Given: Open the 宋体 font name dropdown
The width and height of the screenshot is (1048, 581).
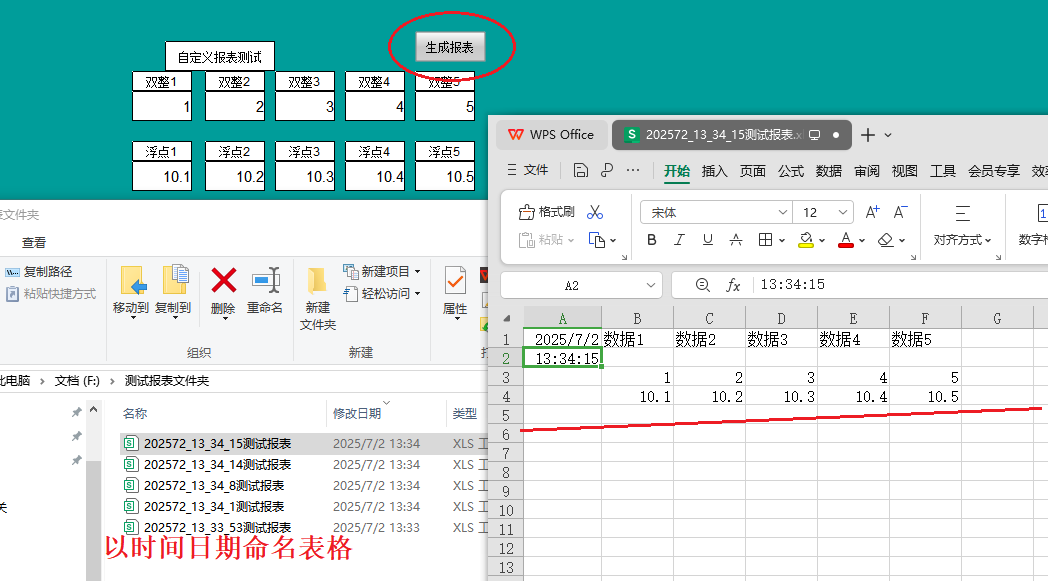Looking at the screenshot, I should pos(782,212).
